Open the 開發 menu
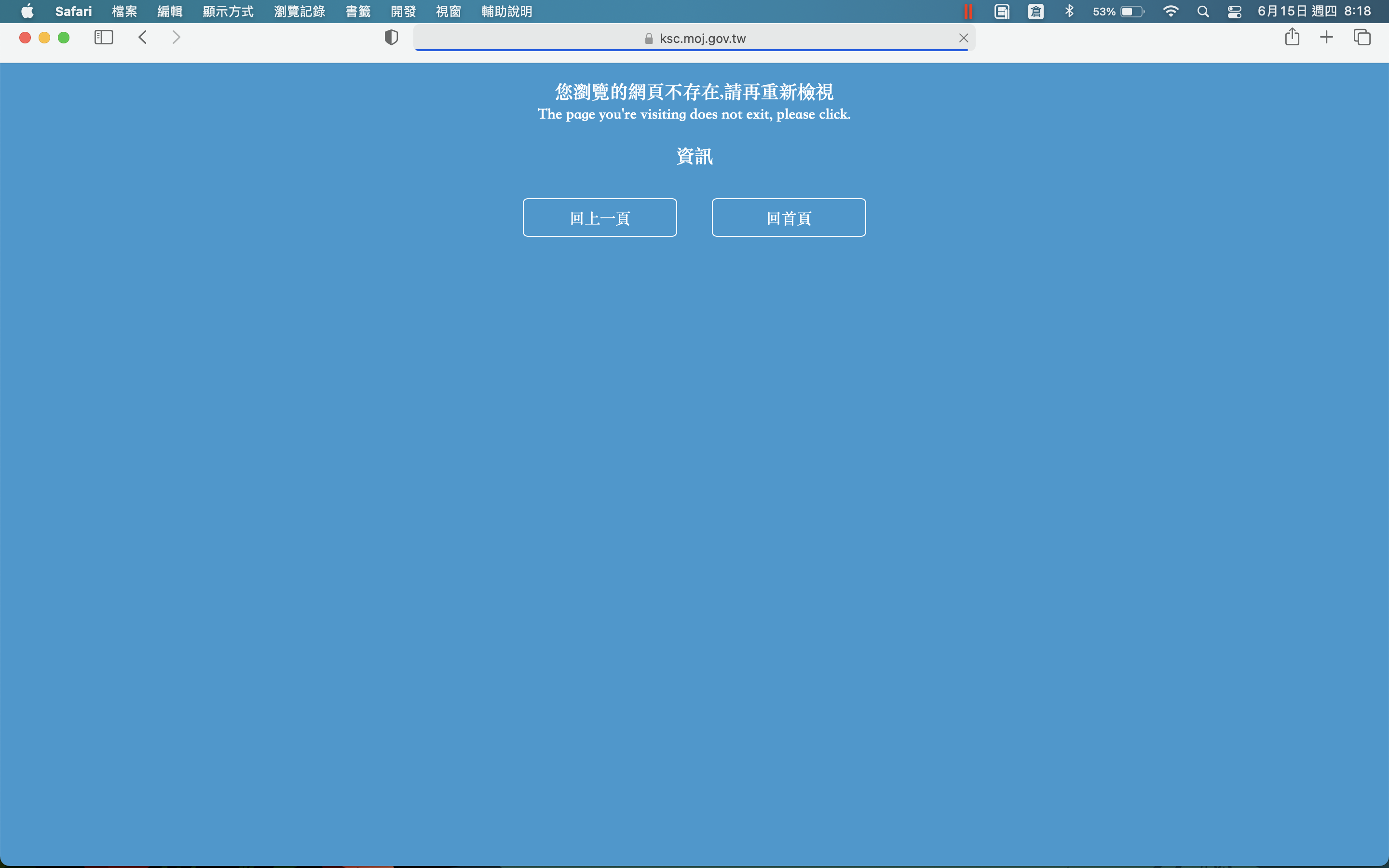The image size is (1389, 868). click(x=404, y=12)
